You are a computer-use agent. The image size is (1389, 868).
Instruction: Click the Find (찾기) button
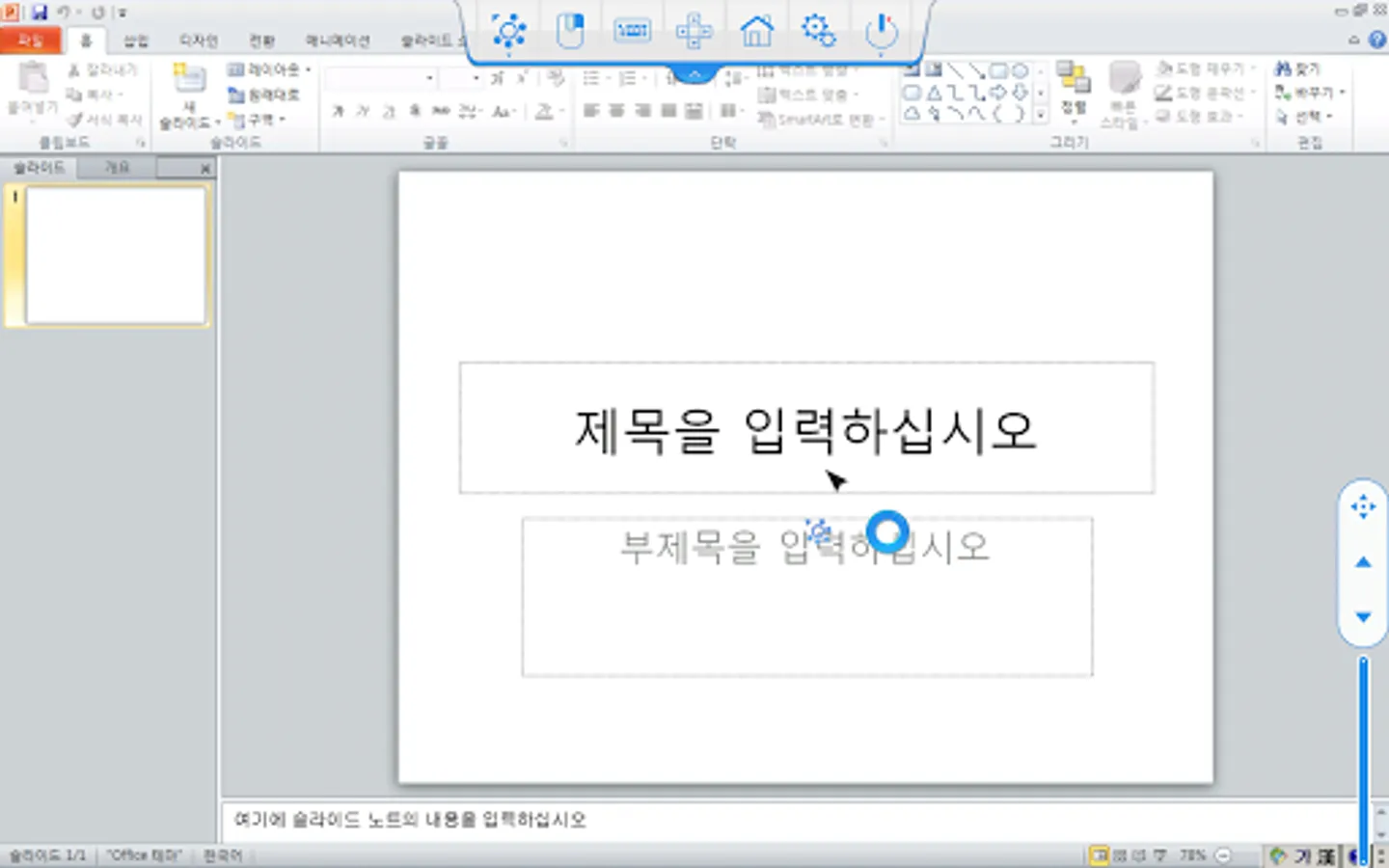click(x=1298, y=69)
